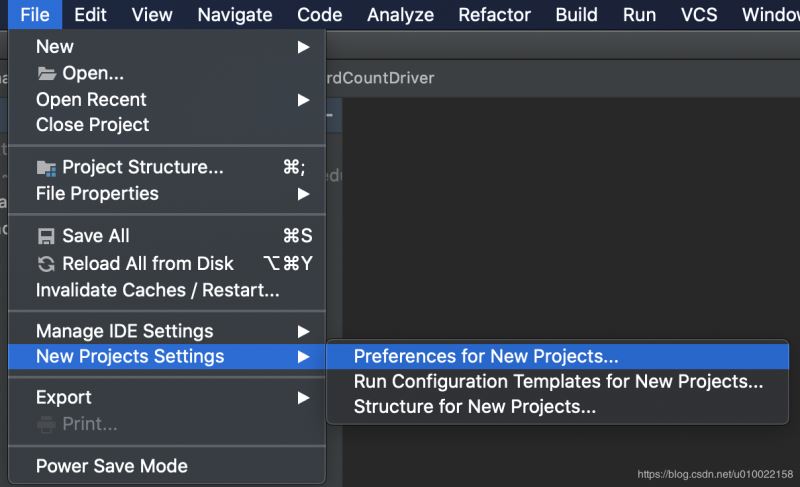Open the Build menu
Screen dimensions: 800x487
(577, 14)
